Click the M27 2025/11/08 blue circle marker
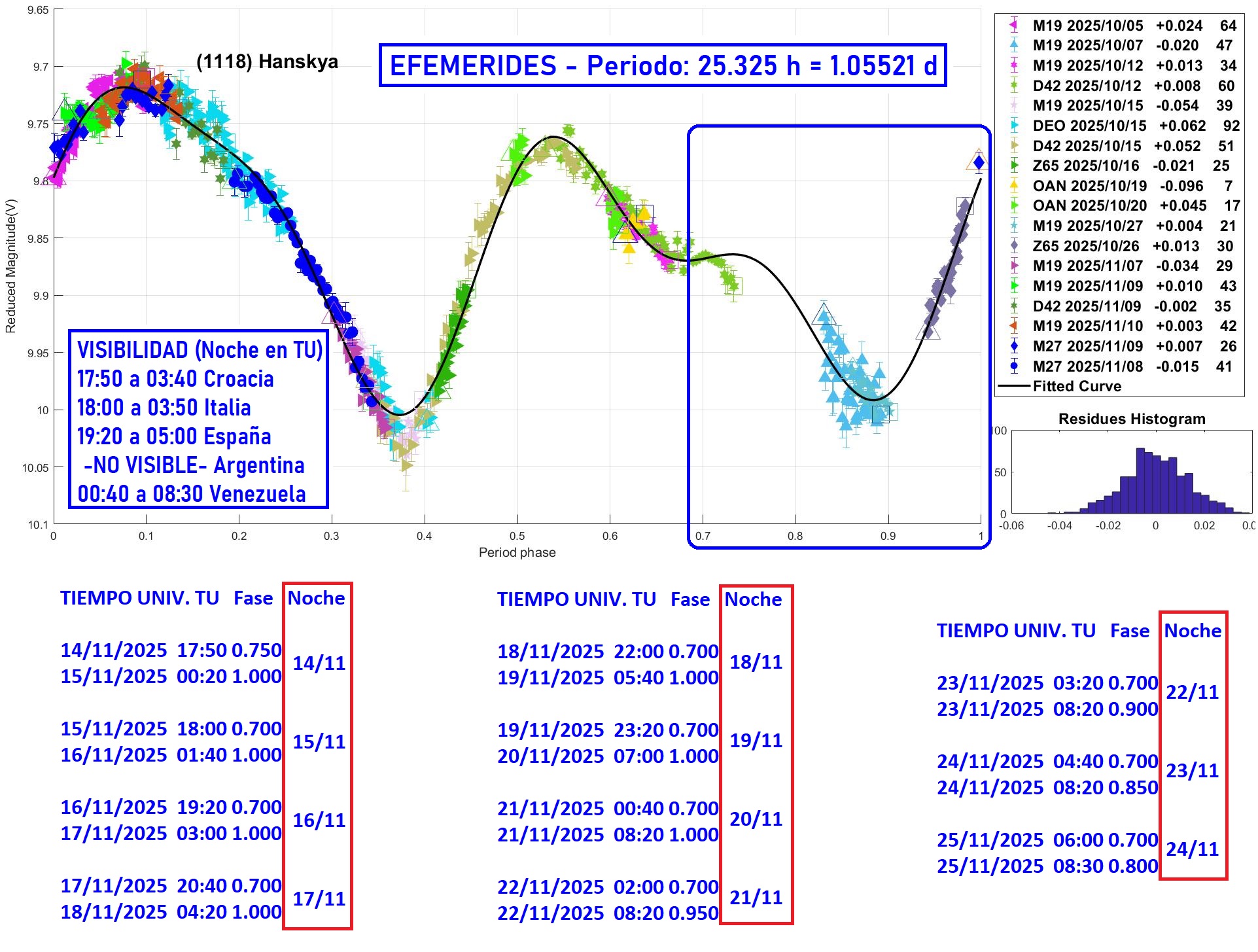The height and width of the screenshot is (952, 1258). [x=1014, y=366]
